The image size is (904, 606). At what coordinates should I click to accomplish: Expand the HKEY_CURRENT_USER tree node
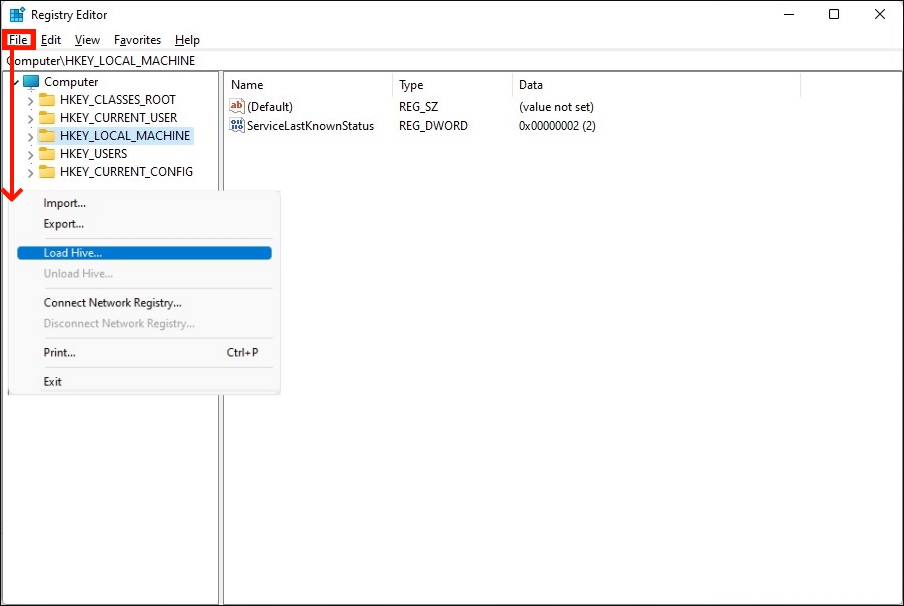(x=30, y=118)
